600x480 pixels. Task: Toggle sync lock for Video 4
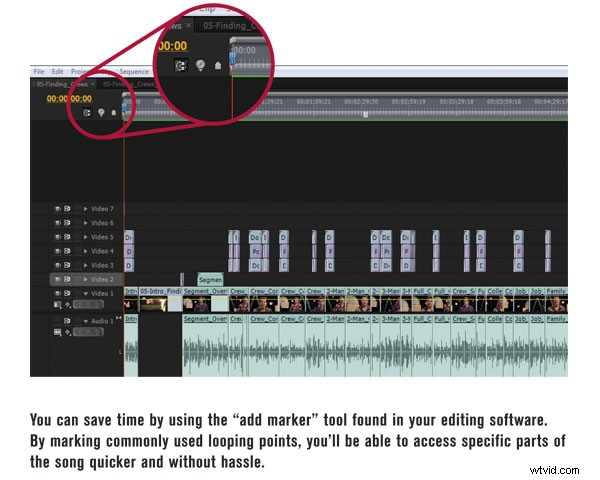(67, 251)
